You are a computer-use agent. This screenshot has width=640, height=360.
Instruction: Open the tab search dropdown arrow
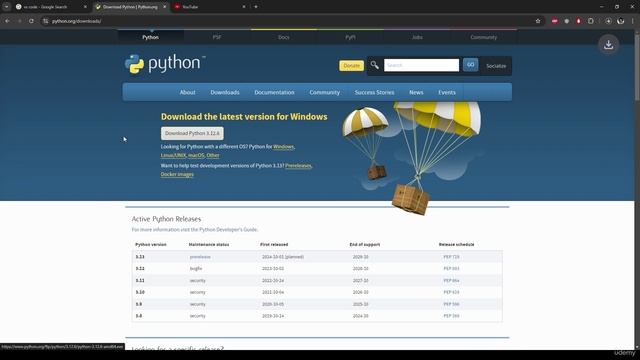(x=7, y=7)
